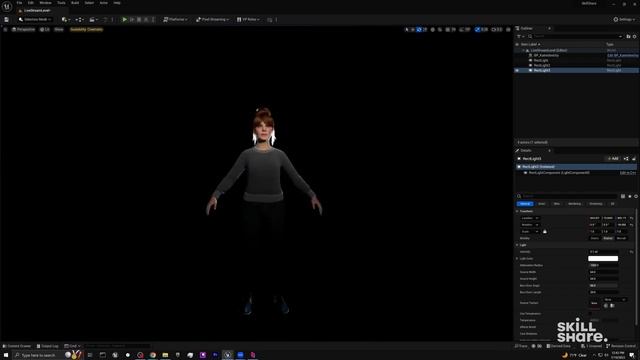Screen dimensions: 640x360
Task: Open the viewport Show menu
Action: click(x=59, y=30)
